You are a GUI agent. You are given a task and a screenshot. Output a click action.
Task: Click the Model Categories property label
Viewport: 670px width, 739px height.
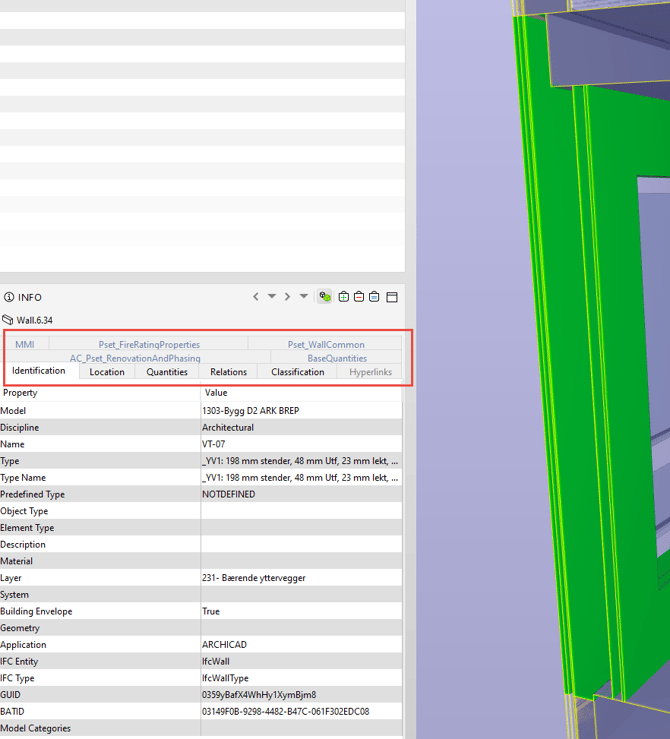pos(35,728)
